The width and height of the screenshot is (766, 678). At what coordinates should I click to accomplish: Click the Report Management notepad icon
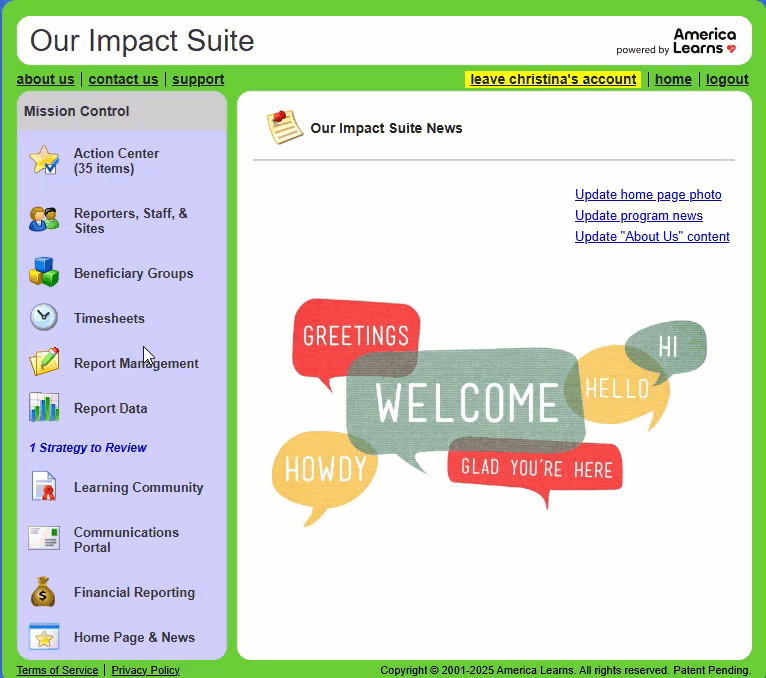point(44,362)
